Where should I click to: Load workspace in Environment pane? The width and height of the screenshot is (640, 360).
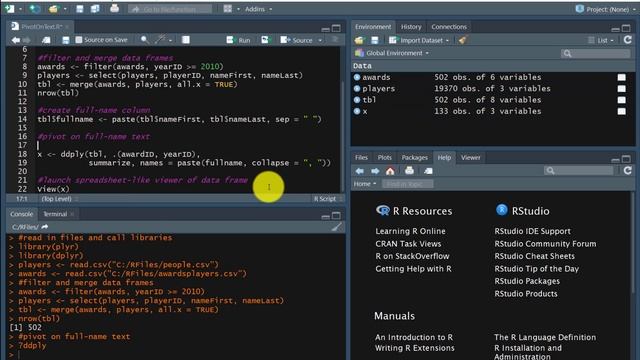click(359, 40)
